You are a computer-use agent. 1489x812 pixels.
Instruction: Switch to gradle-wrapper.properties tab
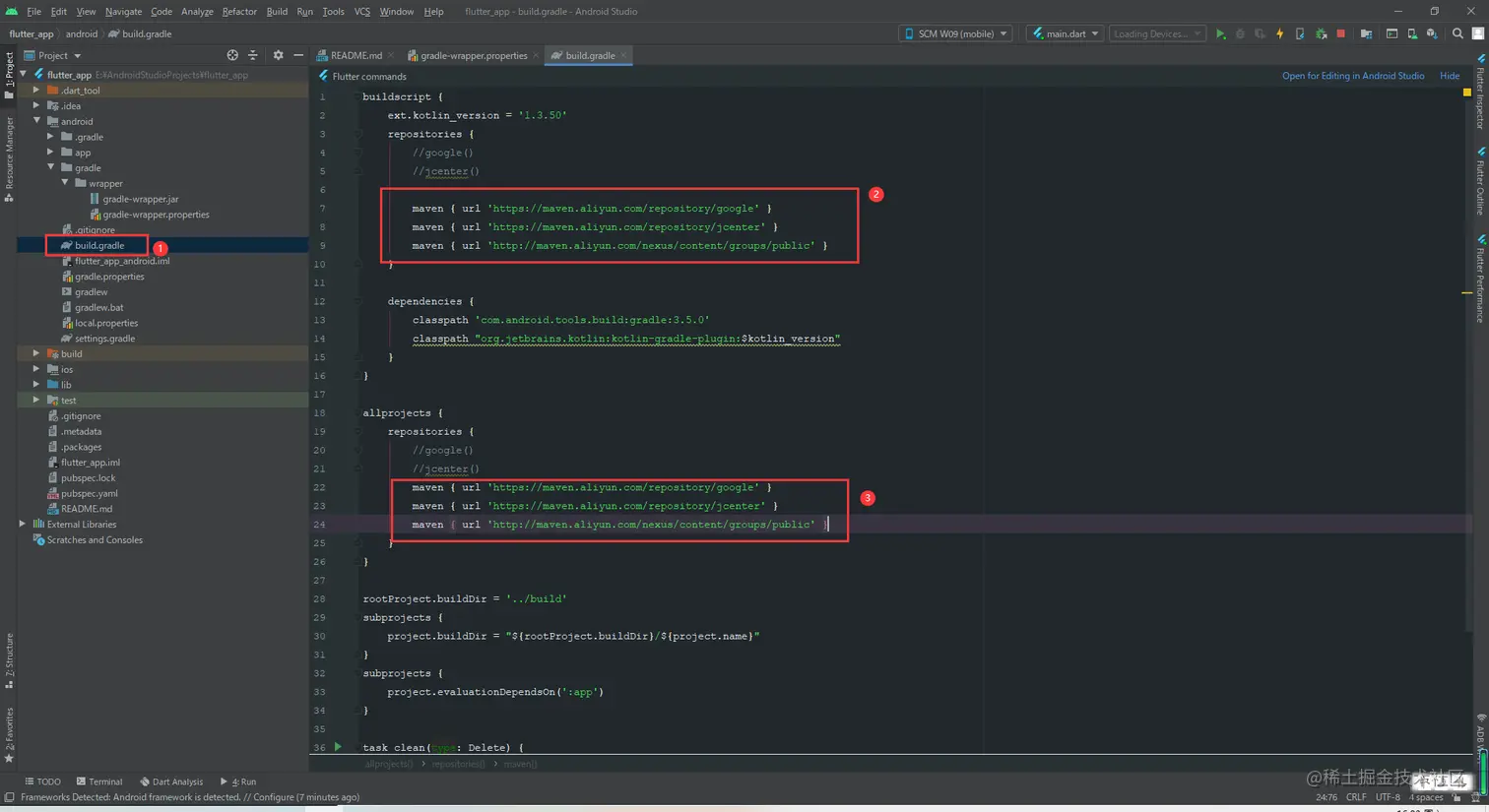click(473, 55)
